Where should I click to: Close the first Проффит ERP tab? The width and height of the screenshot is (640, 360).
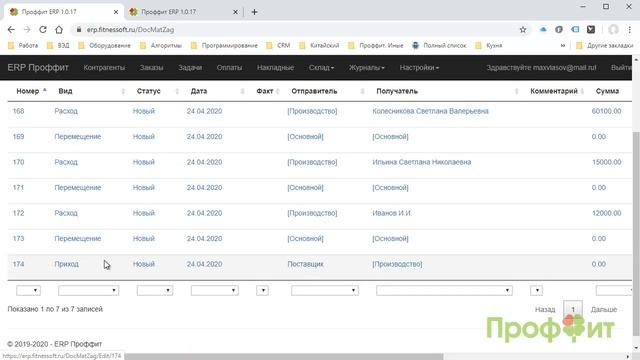tap(116, 12)
